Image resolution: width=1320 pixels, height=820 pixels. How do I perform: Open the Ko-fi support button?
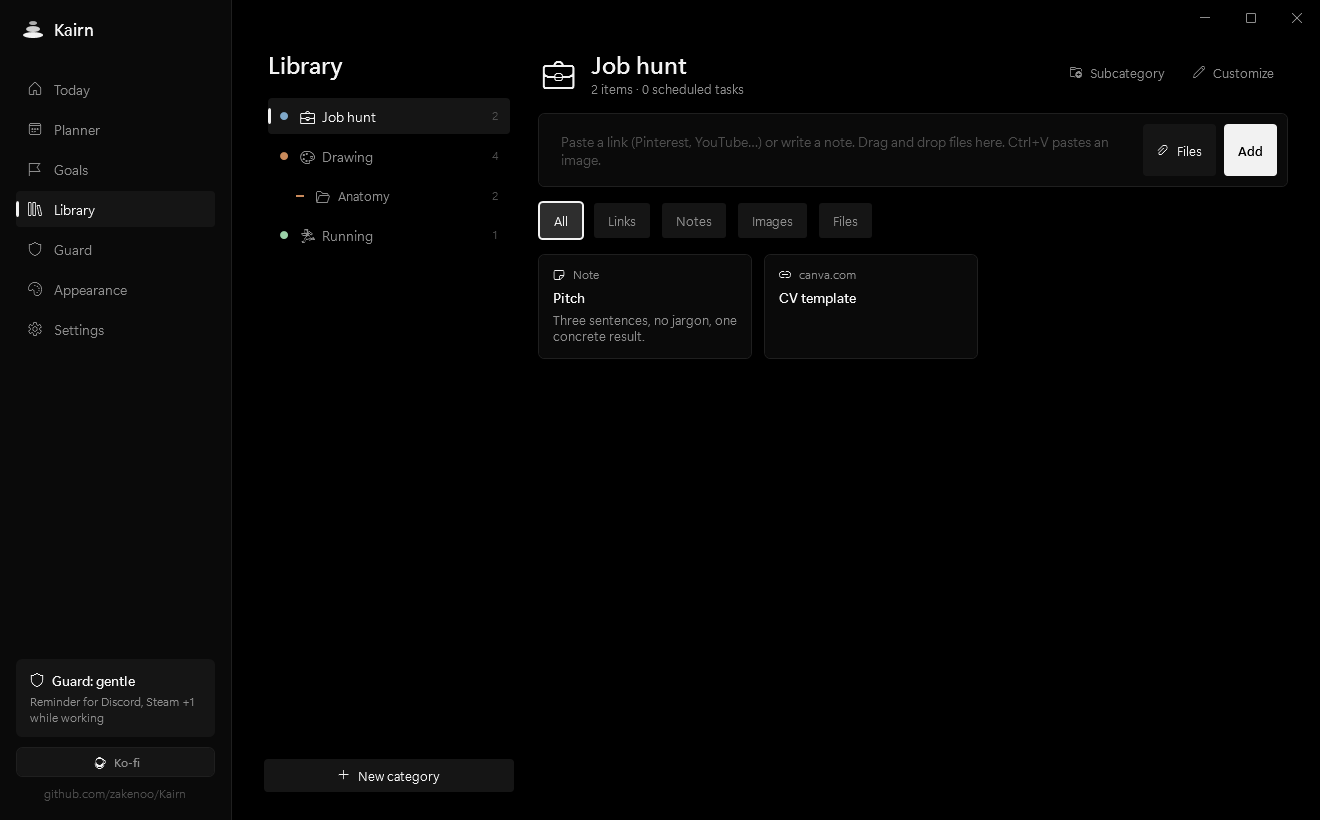[116, 762]
